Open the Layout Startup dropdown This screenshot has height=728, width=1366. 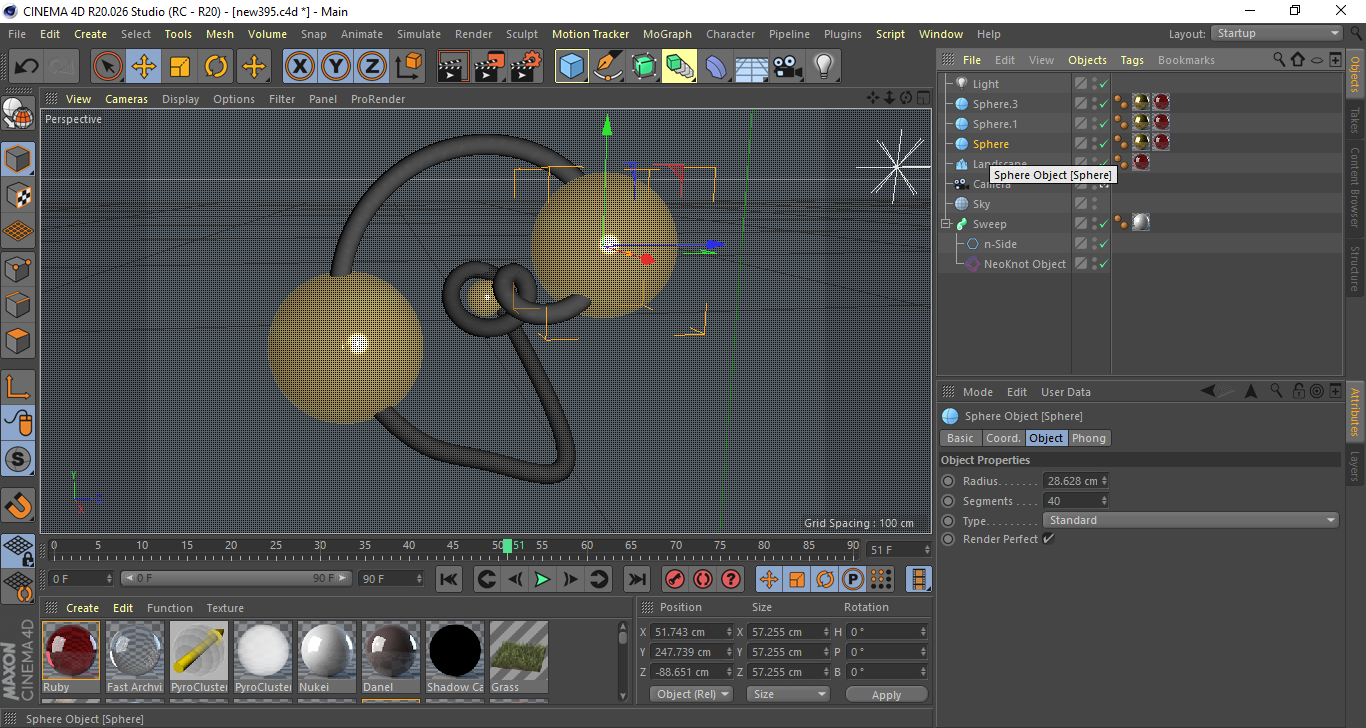(x=1277, y=33)
